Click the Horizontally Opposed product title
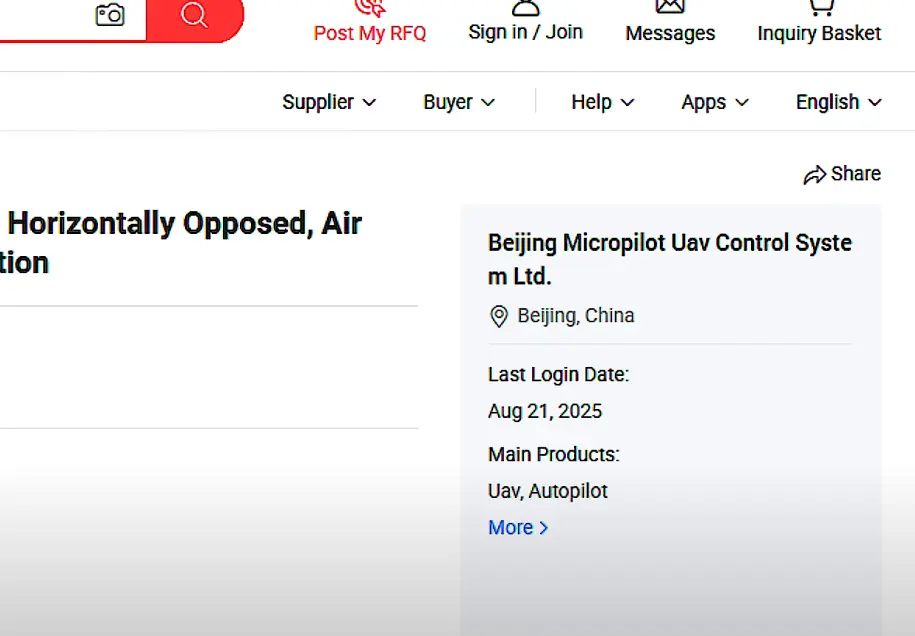Viewport: 915px width, 636px height. (181, 243)
